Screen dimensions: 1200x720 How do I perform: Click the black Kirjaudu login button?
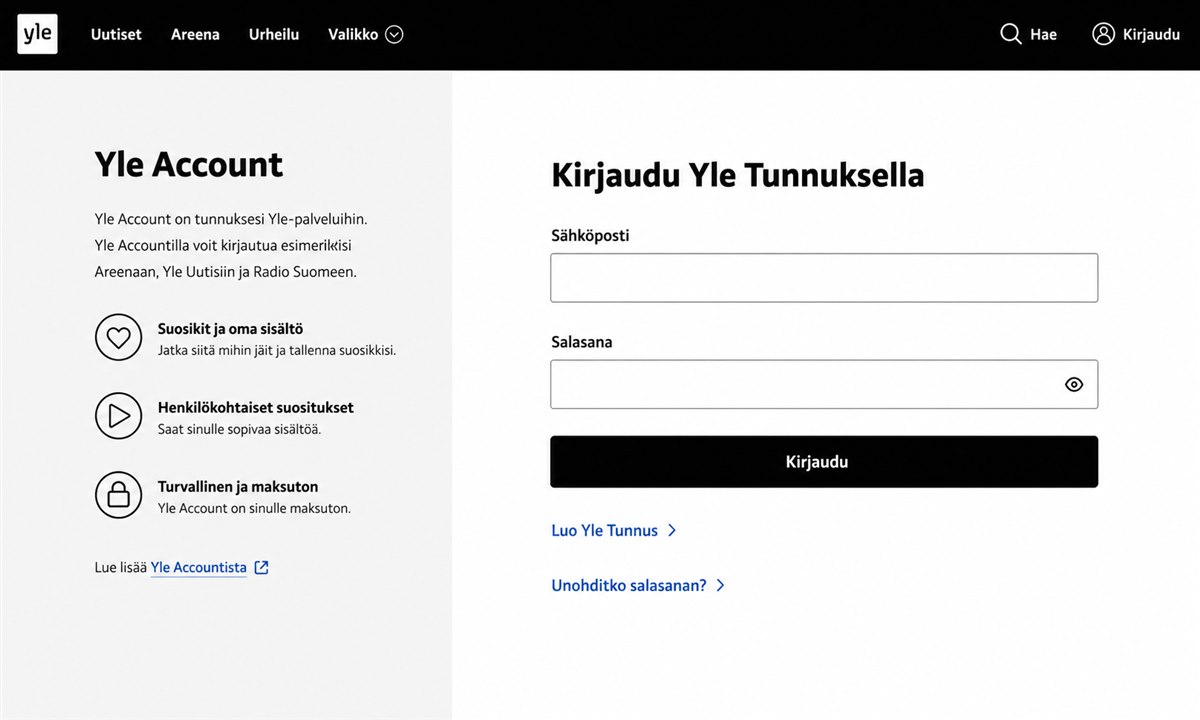point(824,462)
